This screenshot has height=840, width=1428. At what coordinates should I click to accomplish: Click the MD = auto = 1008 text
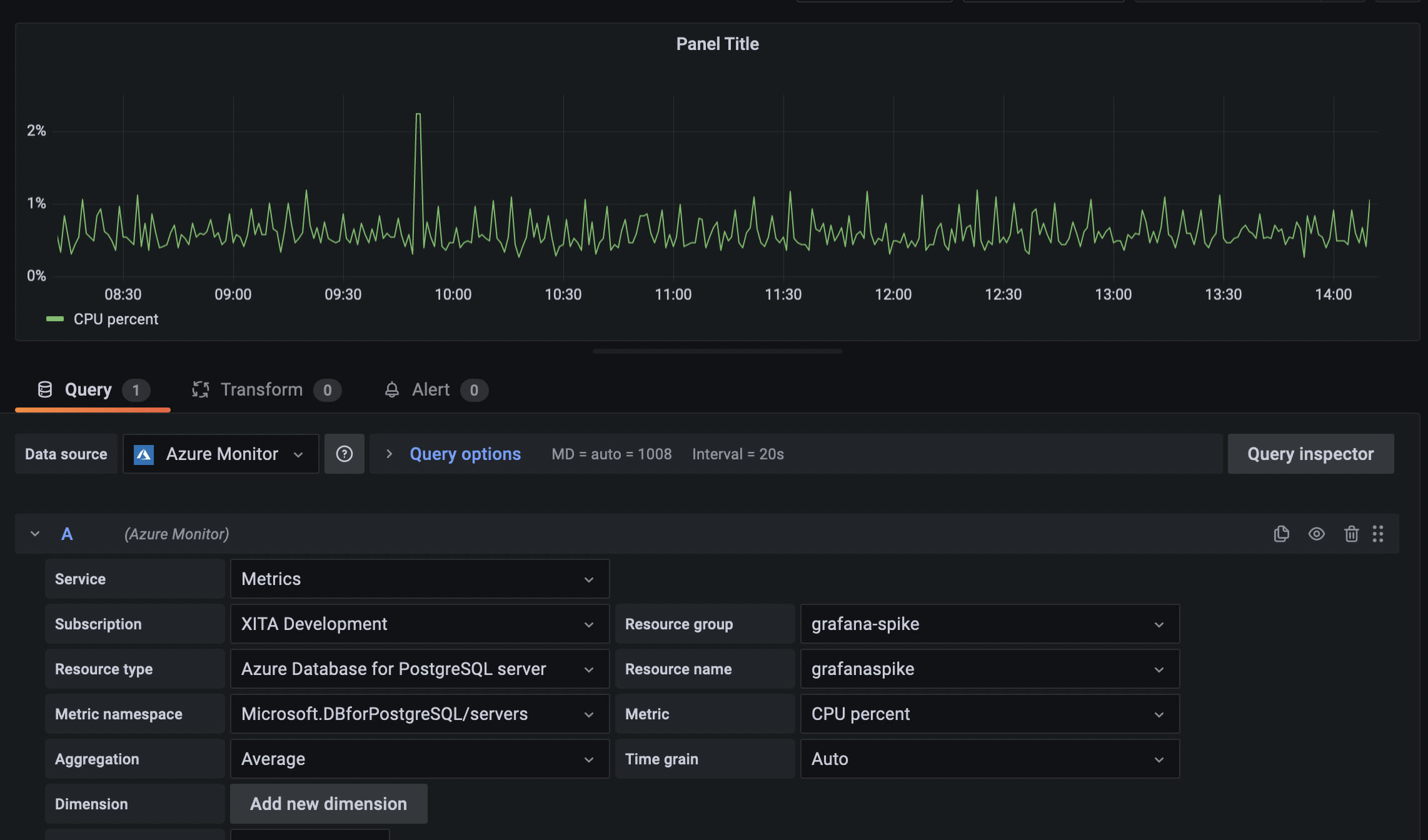point(611,454)
